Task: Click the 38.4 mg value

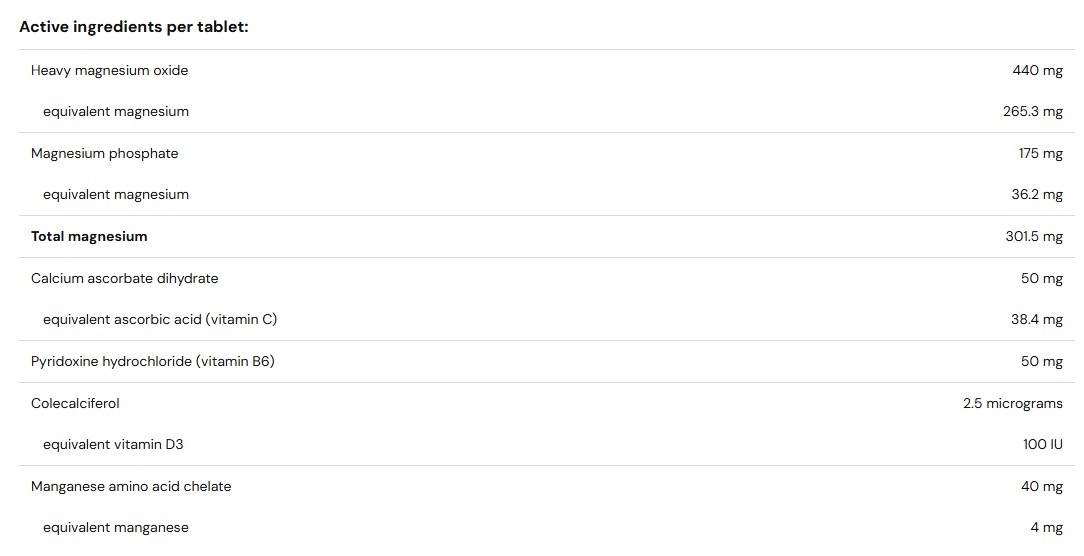Action: click(1036, 320)
